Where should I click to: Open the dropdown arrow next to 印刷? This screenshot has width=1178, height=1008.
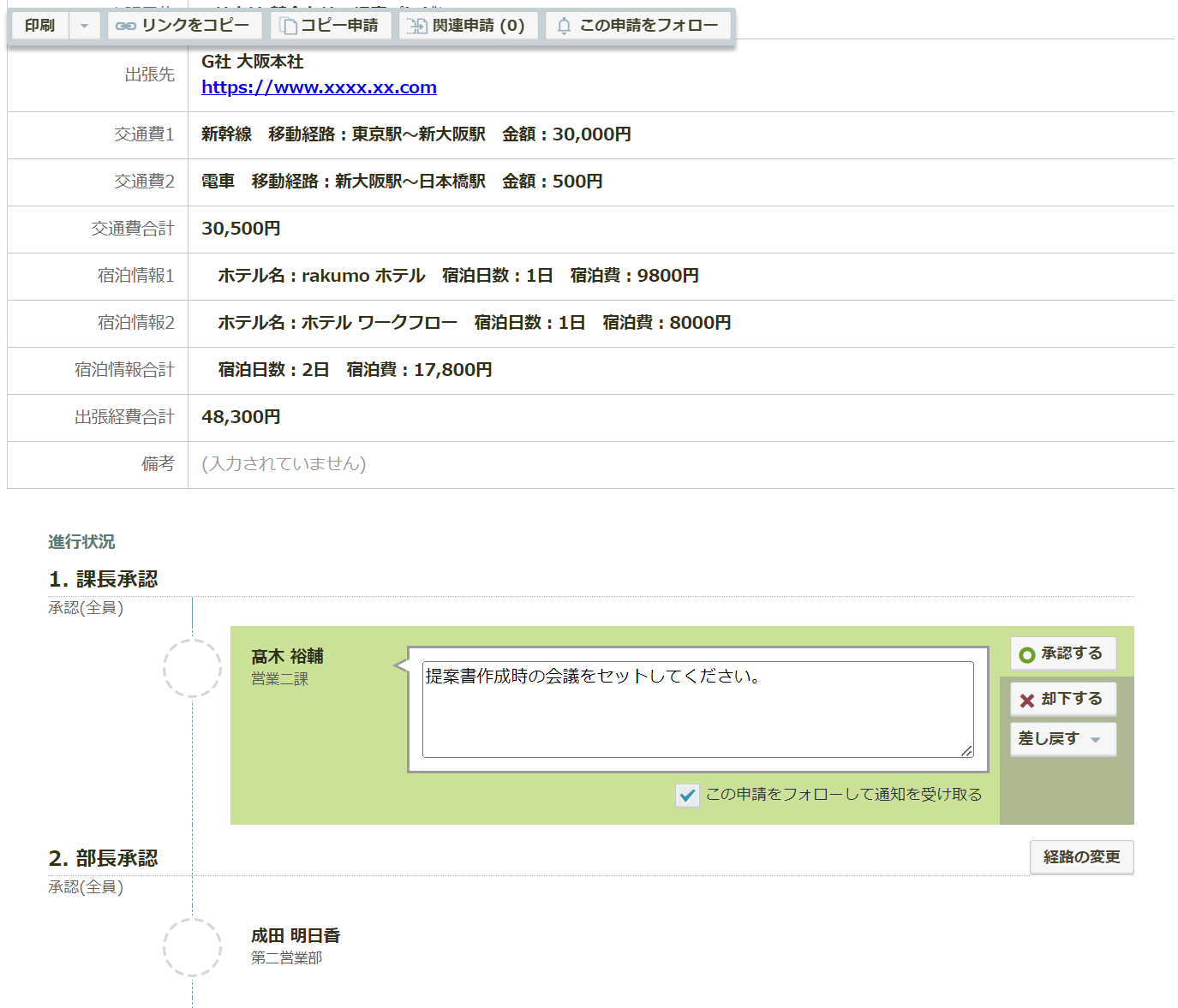[84, 26]
